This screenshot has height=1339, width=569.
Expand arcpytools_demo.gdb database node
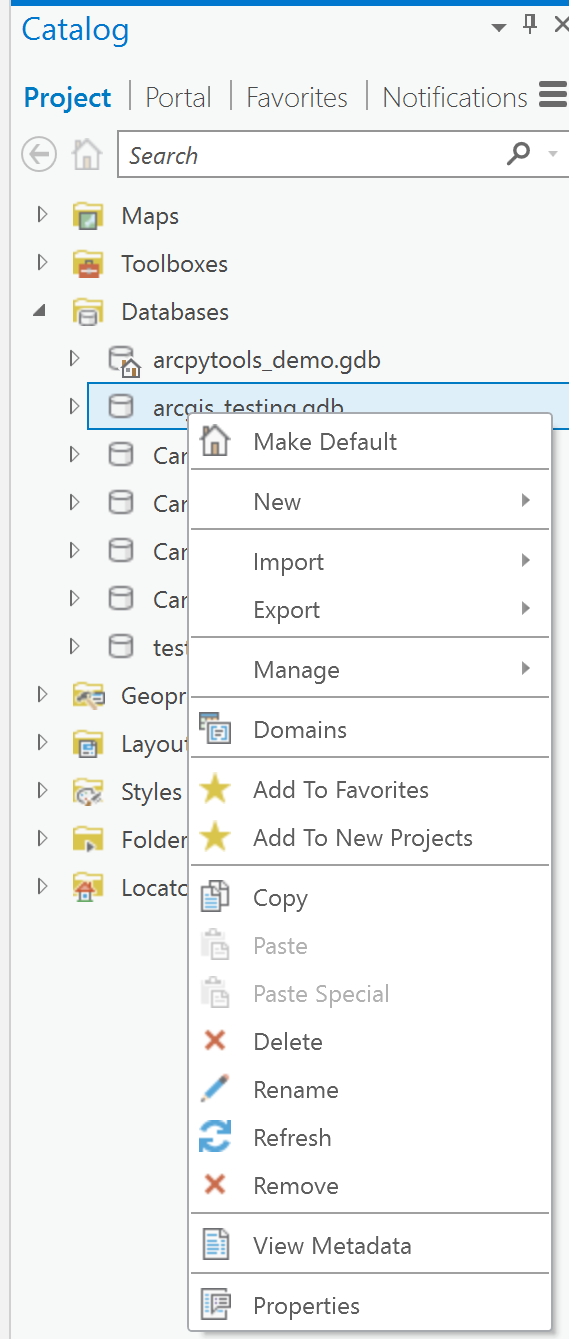click(x=74, y=359)
